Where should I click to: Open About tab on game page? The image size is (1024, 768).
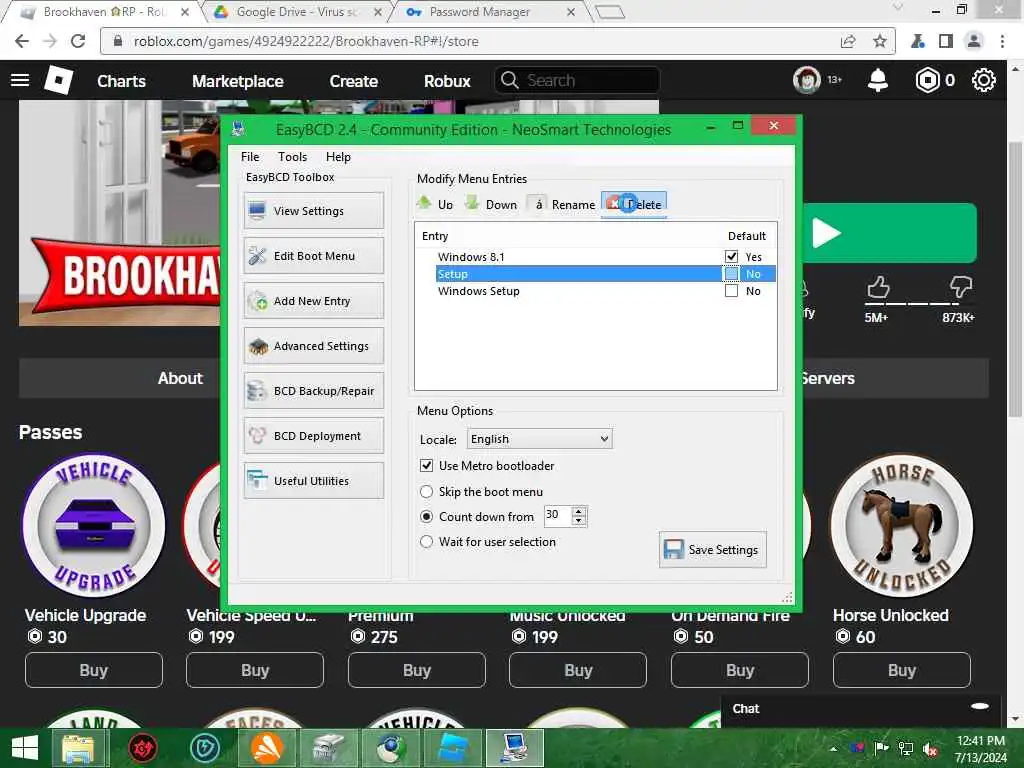coord(180,378)
